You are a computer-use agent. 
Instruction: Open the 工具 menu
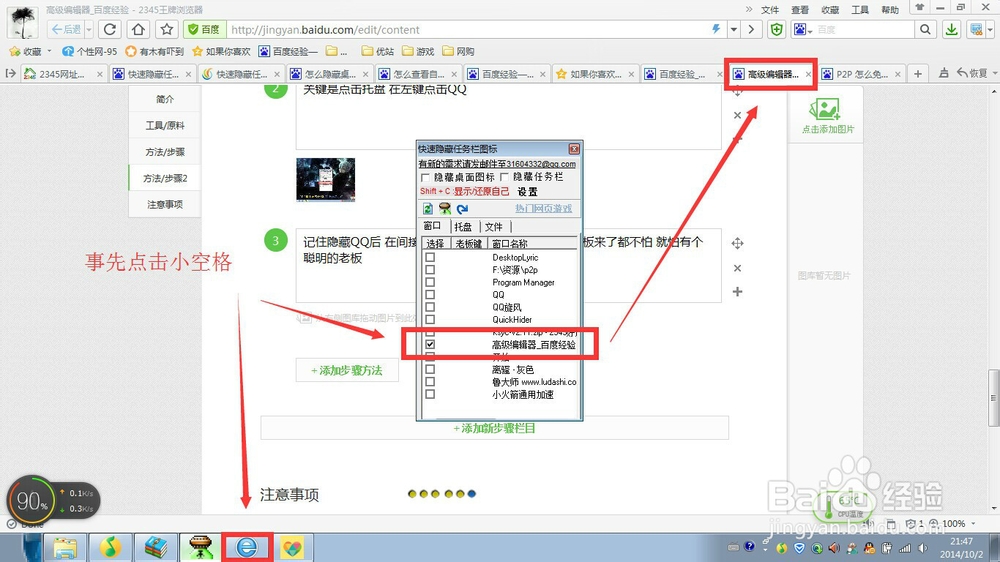(860, 10)
